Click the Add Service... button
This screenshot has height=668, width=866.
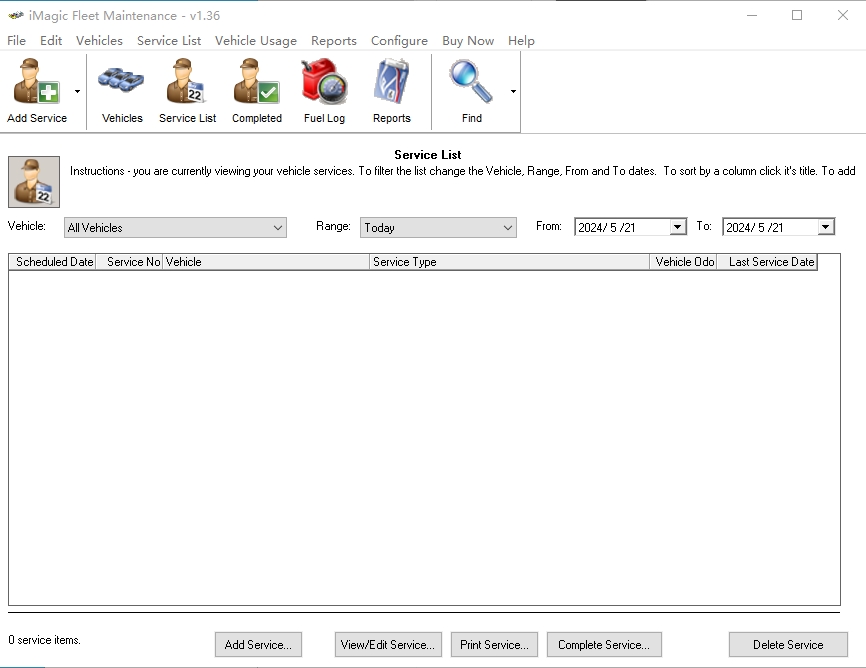point(258,645)
